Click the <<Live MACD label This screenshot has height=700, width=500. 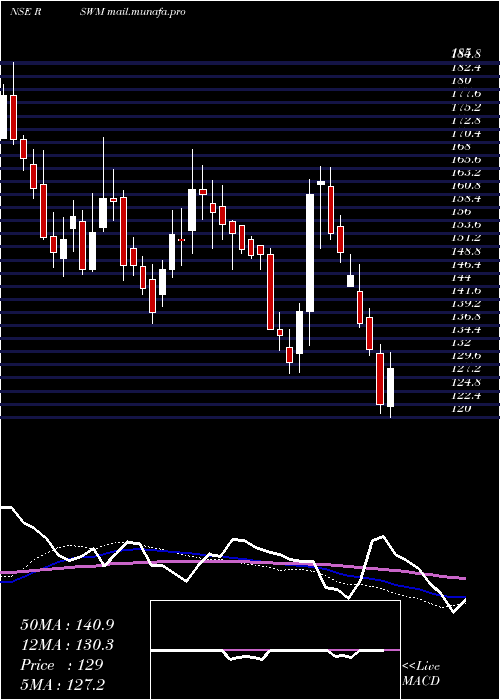coord(421,674)
